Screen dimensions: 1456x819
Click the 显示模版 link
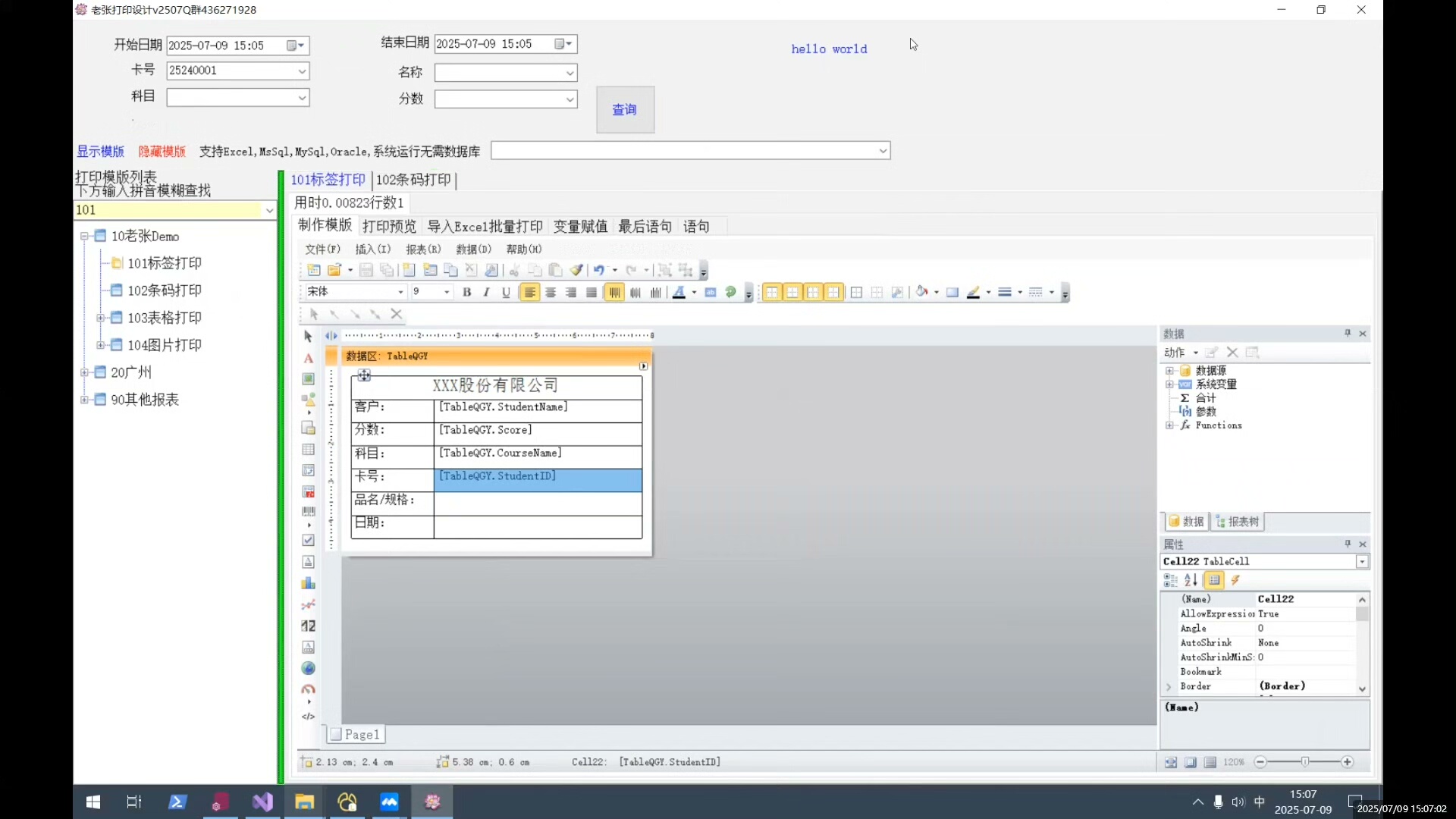click(100, 152)
